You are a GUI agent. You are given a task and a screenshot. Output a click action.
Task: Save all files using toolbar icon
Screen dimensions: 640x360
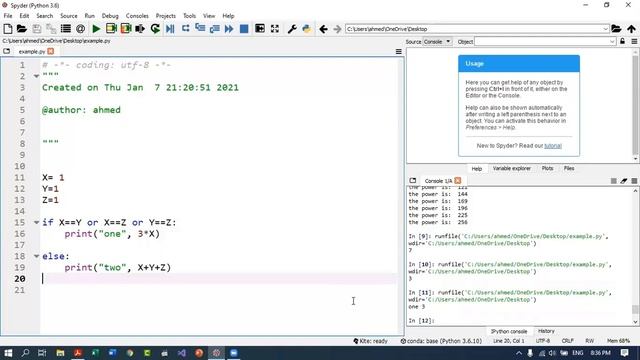tap(51, 29)
